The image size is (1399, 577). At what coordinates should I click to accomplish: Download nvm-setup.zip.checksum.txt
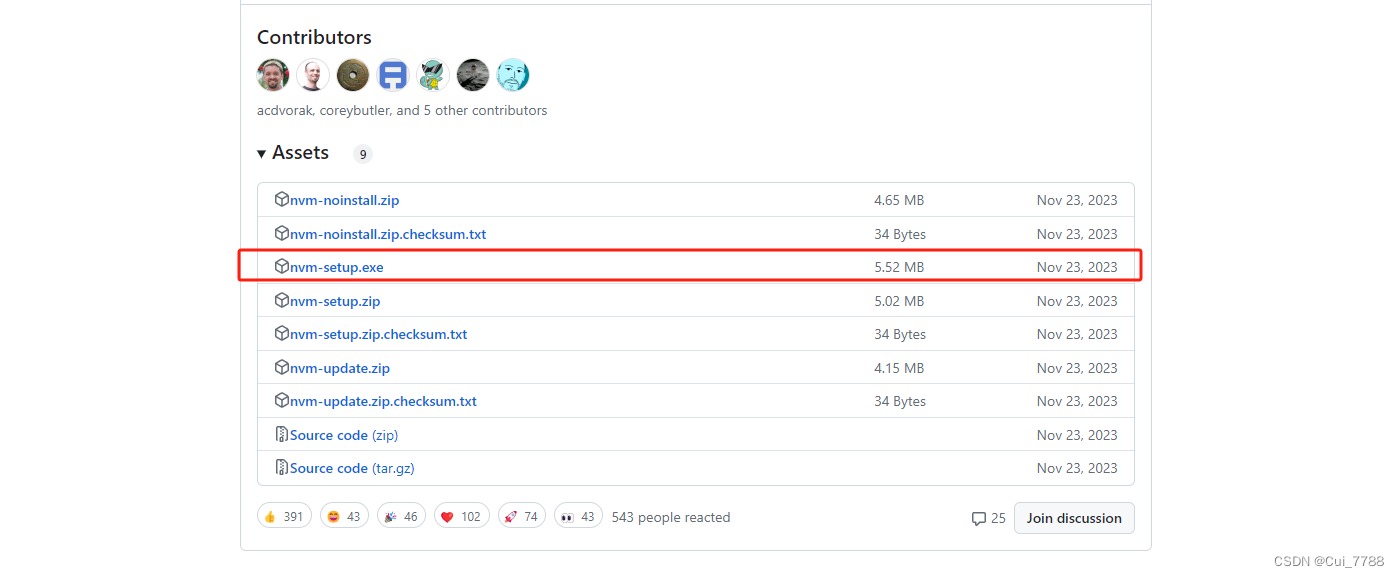click(x=379, y=334)
